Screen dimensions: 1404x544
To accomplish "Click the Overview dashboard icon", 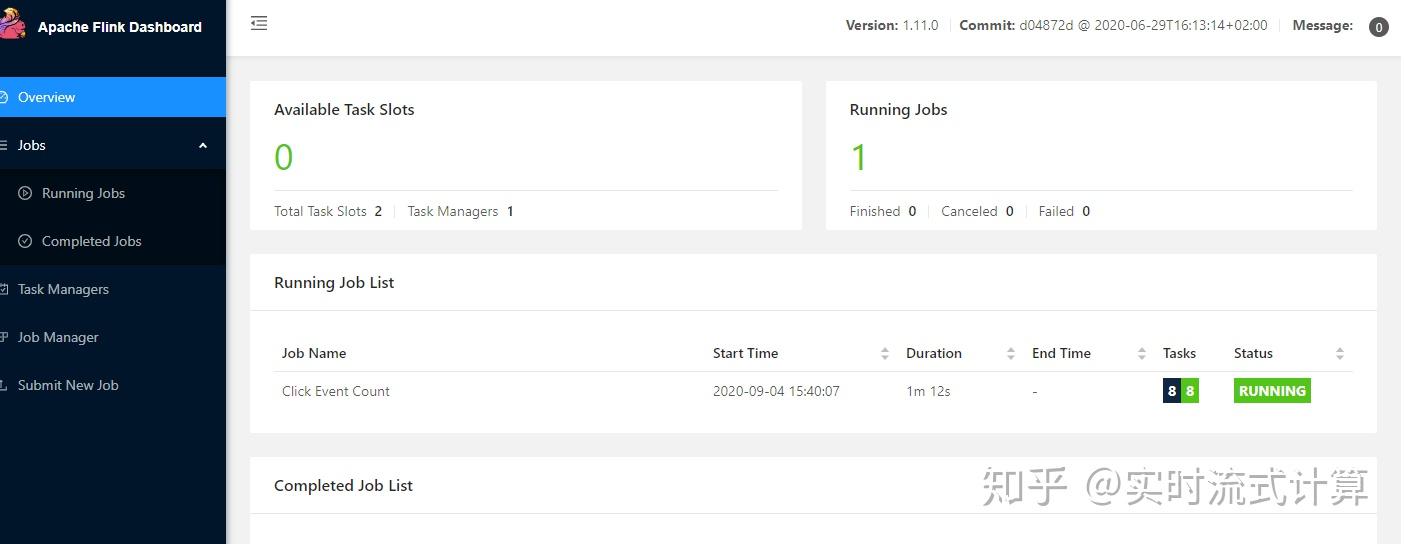I will pyautogui.click(x=4, y=97).
